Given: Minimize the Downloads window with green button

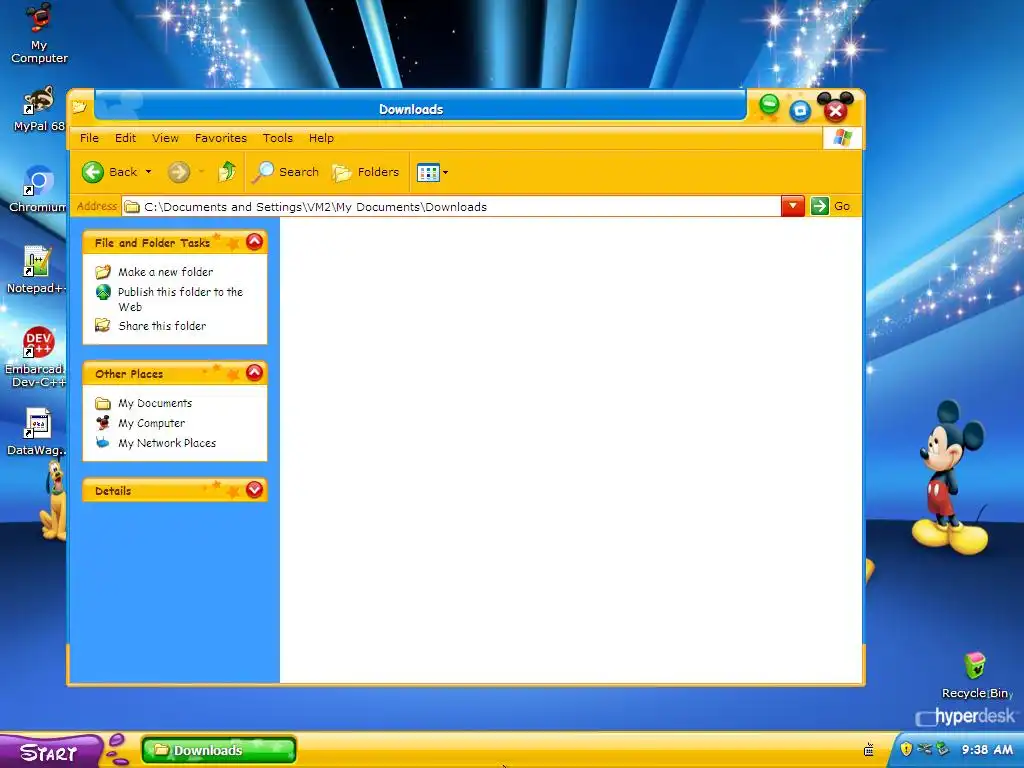Looking at the screenshot, I should 769,104.
